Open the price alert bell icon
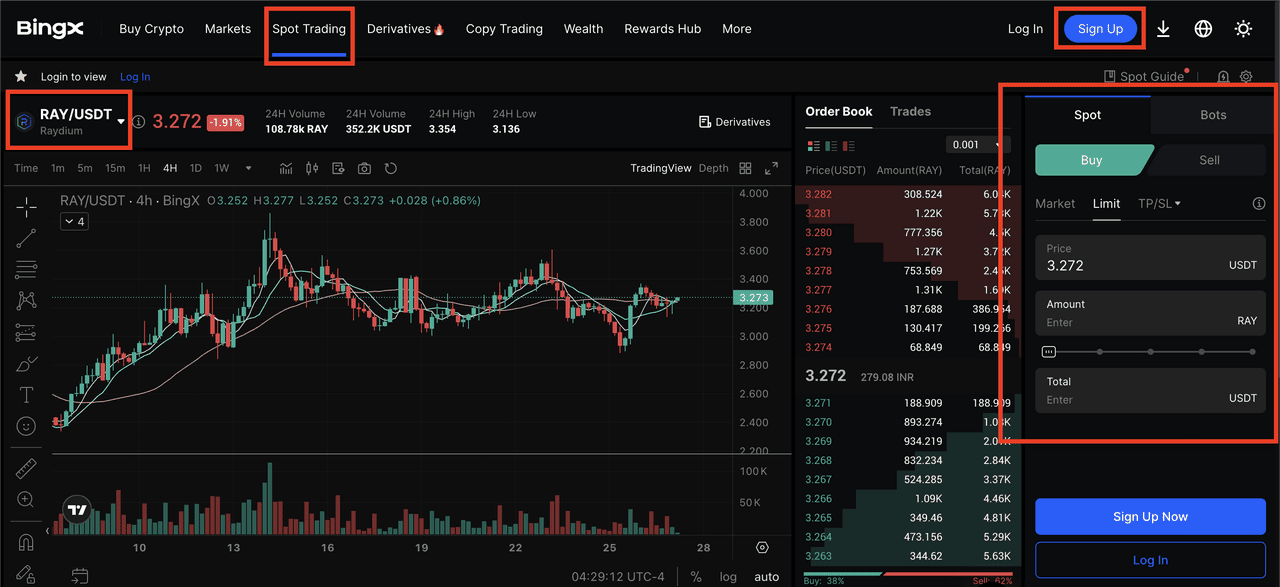The width and height of the screenshot is (1280, 587). coord(1223,77)
